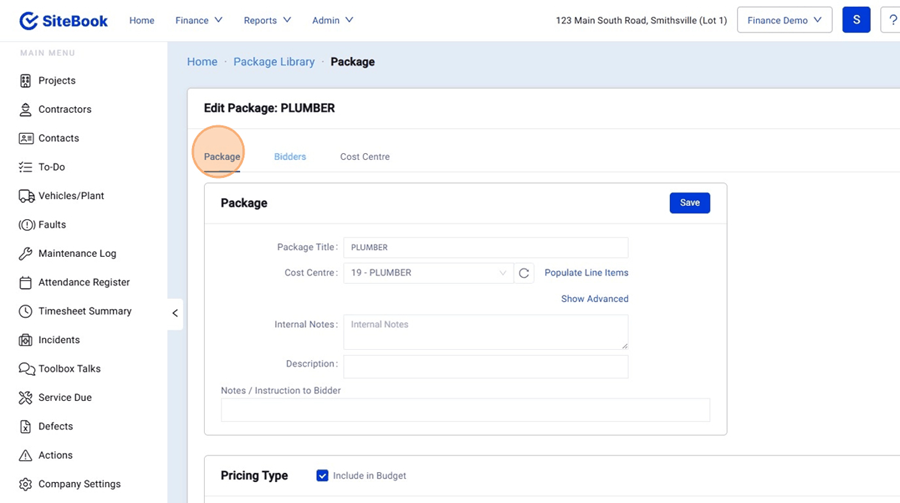Screen dimensions: 900x503
Task: Open Contractors via its sidebar icon
Action: coord(26,110)
